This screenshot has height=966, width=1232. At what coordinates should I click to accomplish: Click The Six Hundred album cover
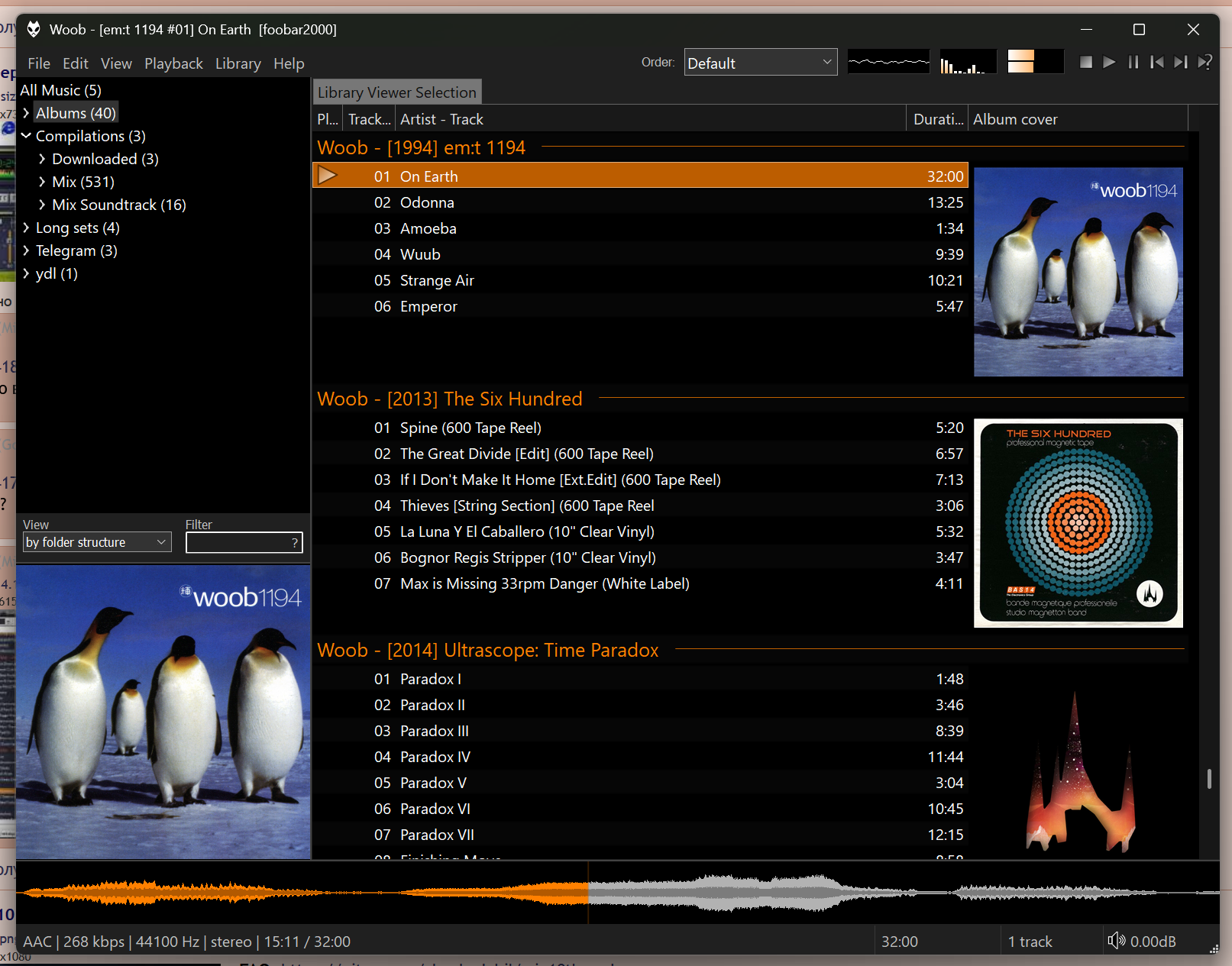pyautogui.click(x=1078, y=523)
